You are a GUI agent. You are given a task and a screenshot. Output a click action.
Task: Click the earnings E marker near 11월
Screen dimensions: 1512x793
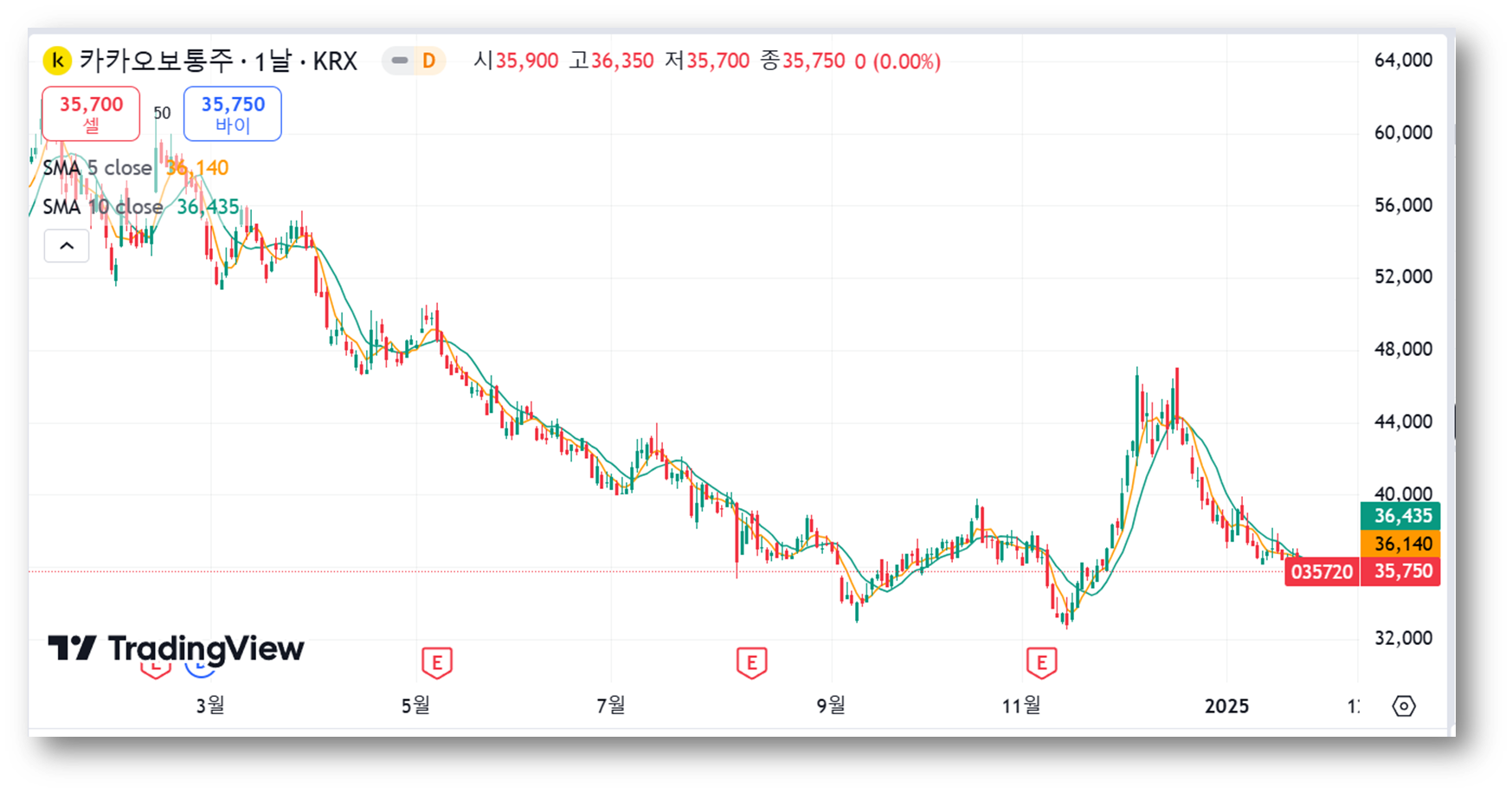(x=1041, y=663)
